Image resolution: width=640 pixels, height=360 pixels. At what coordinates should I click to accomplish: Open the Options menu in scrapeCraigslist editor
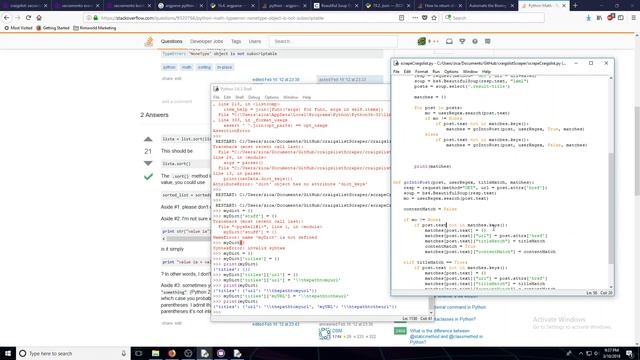point(451,71)
